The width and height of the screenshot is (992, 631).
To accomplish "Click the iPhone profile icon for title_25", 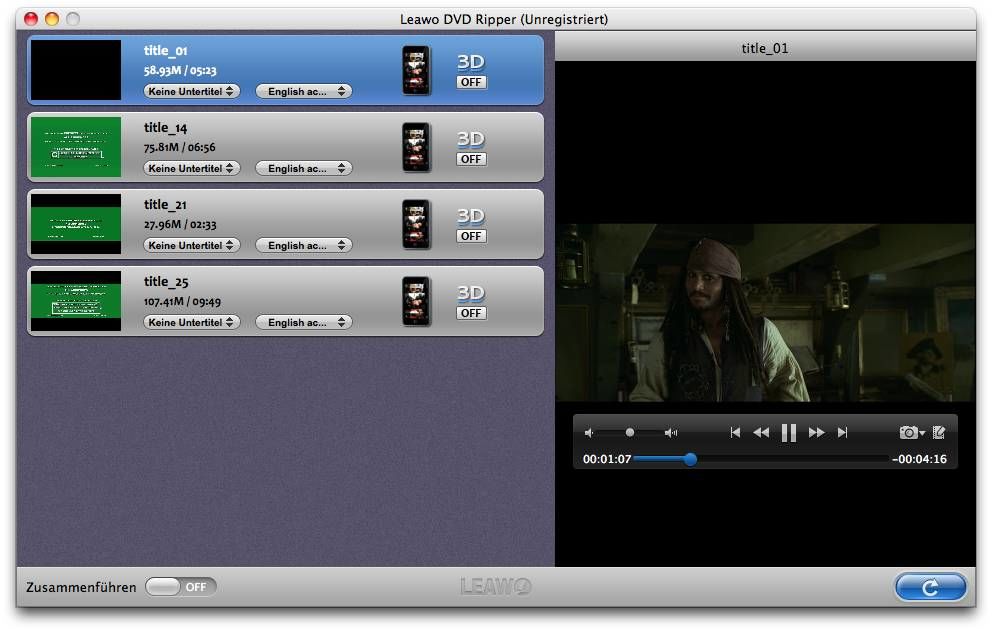I will coord(416,301).
